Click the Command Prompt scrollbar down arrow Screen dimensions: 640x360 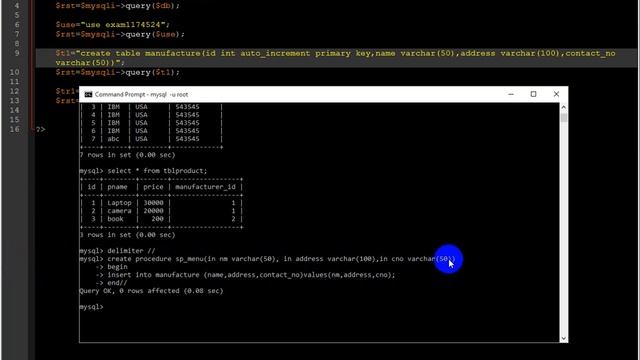point(563,338)
